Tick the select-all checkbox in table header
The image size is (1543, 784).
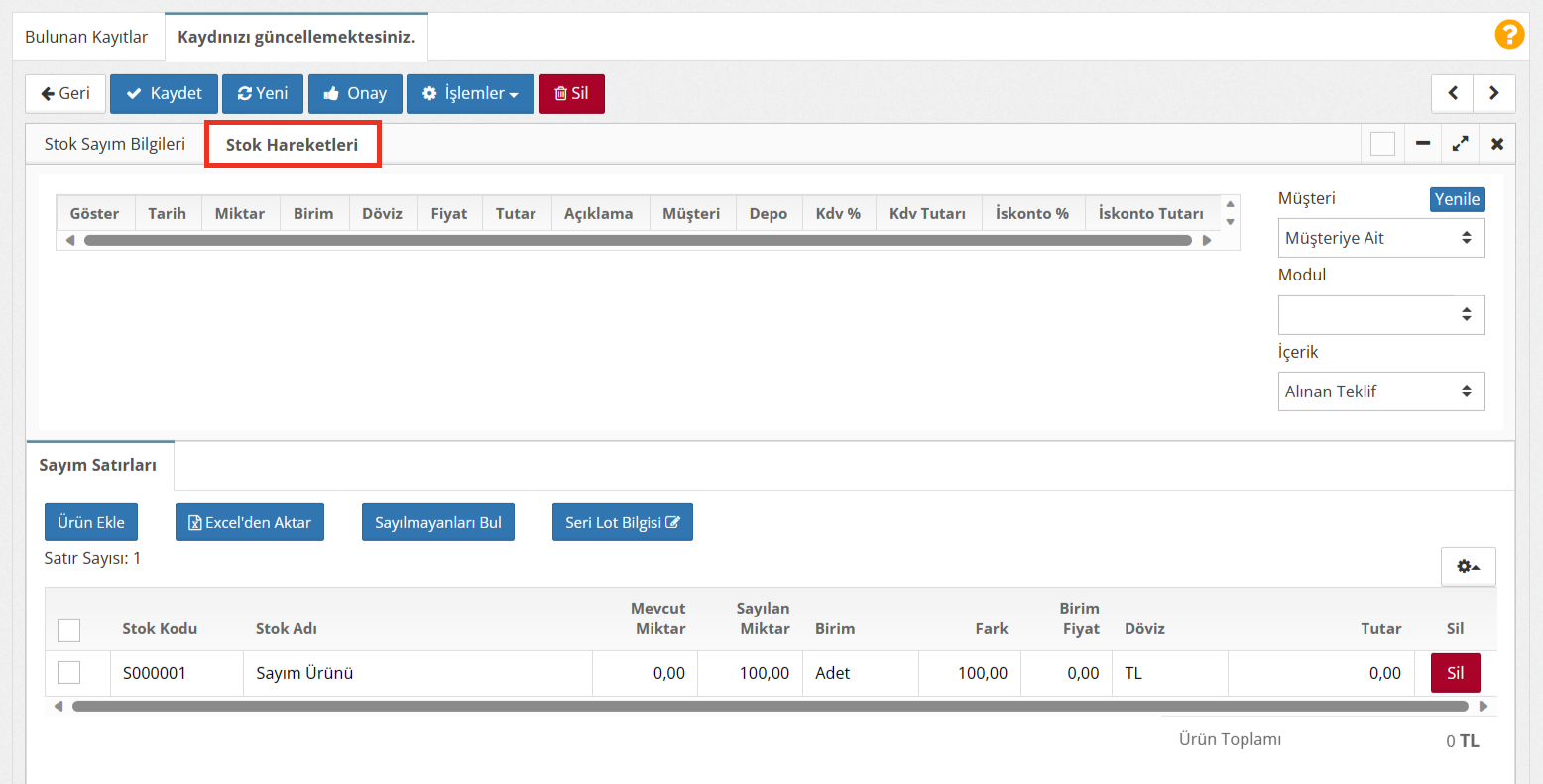[x=68, y=630]
